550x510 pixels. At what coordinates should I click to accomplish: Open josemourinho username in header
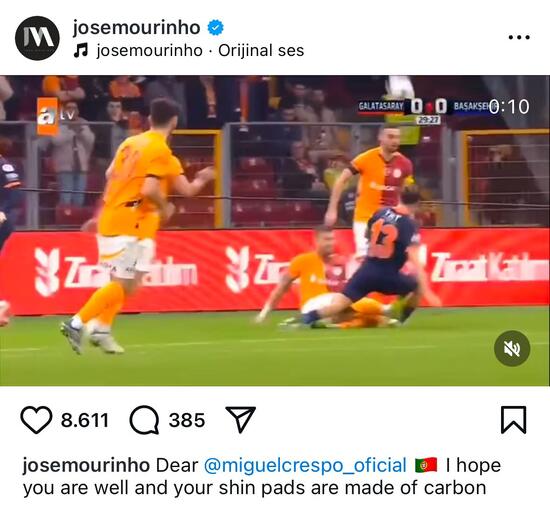[x=136, y=27]
